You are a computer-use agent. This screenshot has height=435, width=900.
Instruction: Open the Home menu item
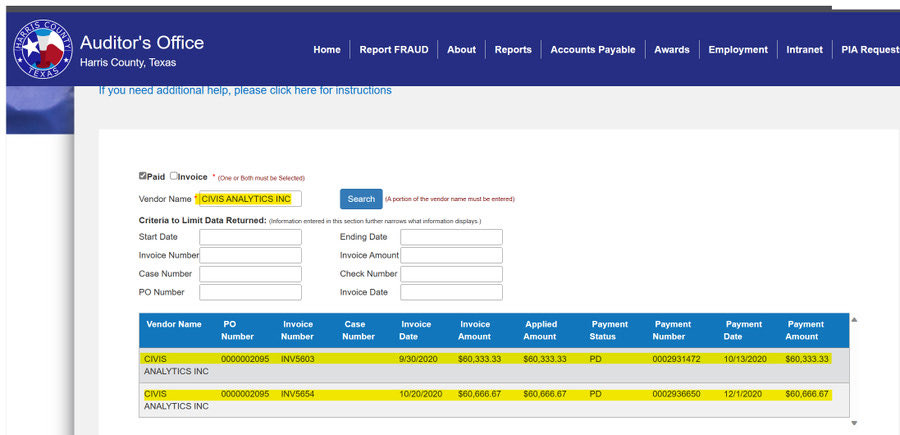pyautogui.click(x=327, y=50)
